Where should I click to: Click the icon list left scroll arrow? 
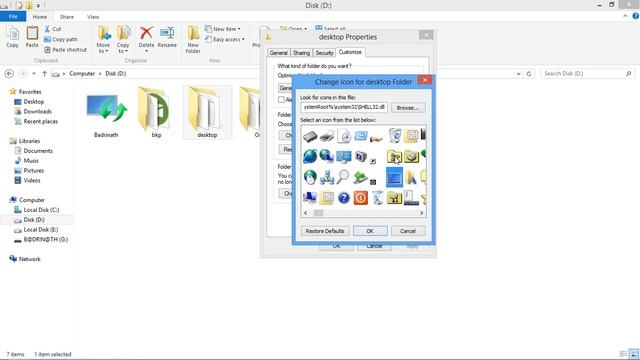click(x=306, y=213)
